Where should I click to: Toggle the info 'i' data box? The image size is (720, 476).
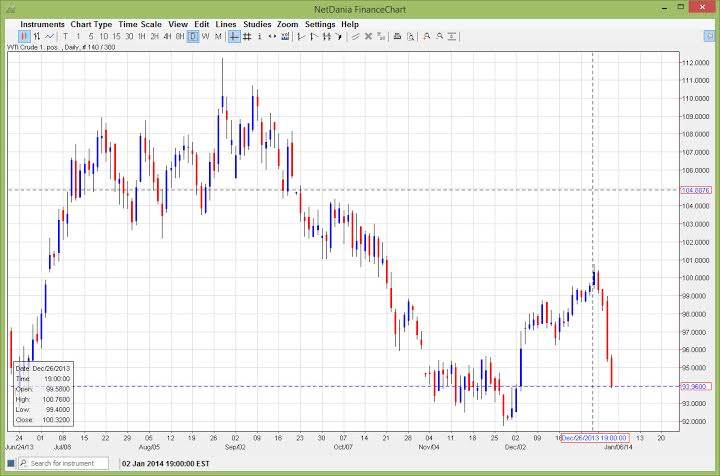pos(259,36)
